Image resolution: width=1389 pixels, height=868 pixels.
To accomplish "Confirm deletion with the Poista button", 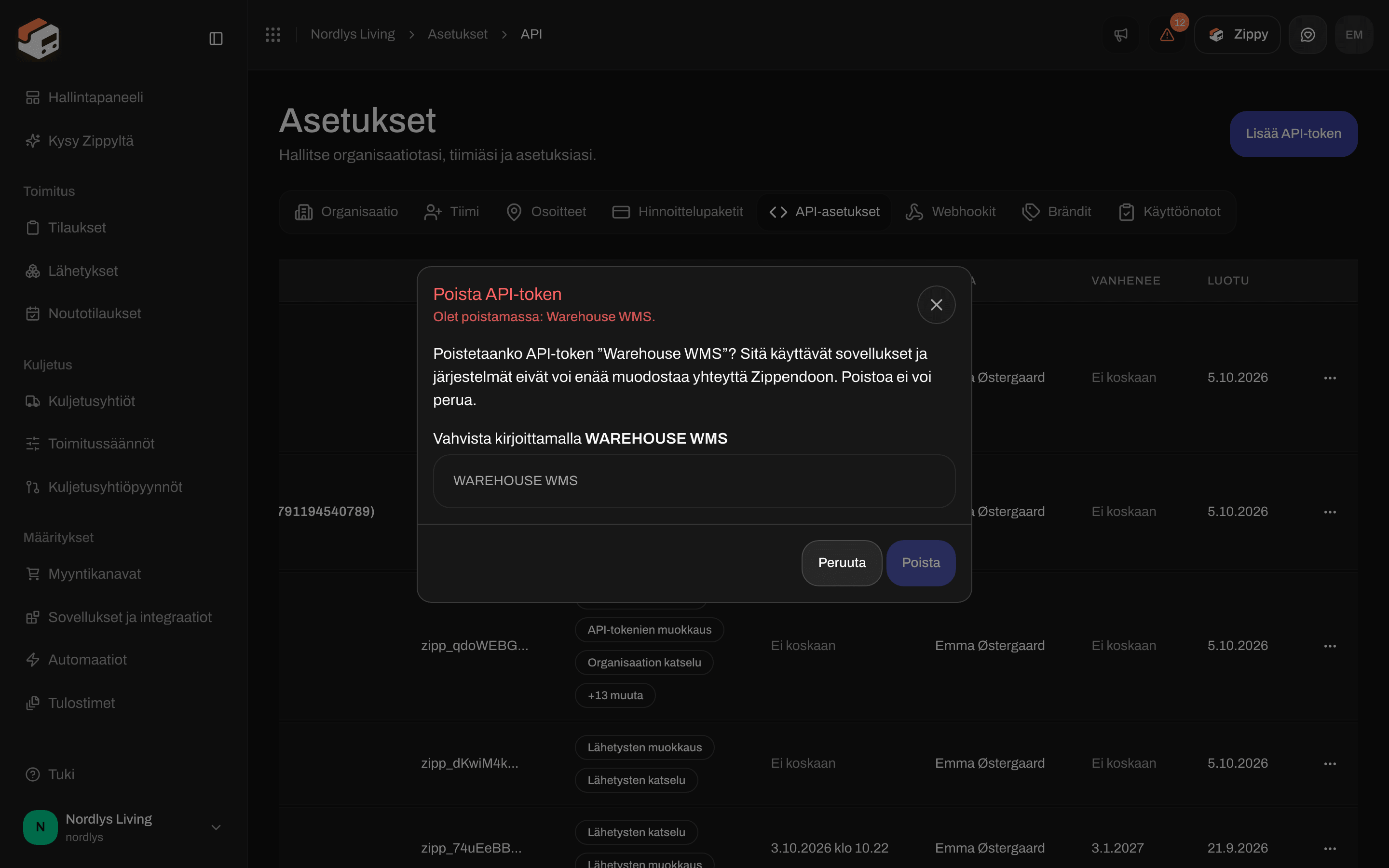I will pyautogui.click(x=921, y=563).
